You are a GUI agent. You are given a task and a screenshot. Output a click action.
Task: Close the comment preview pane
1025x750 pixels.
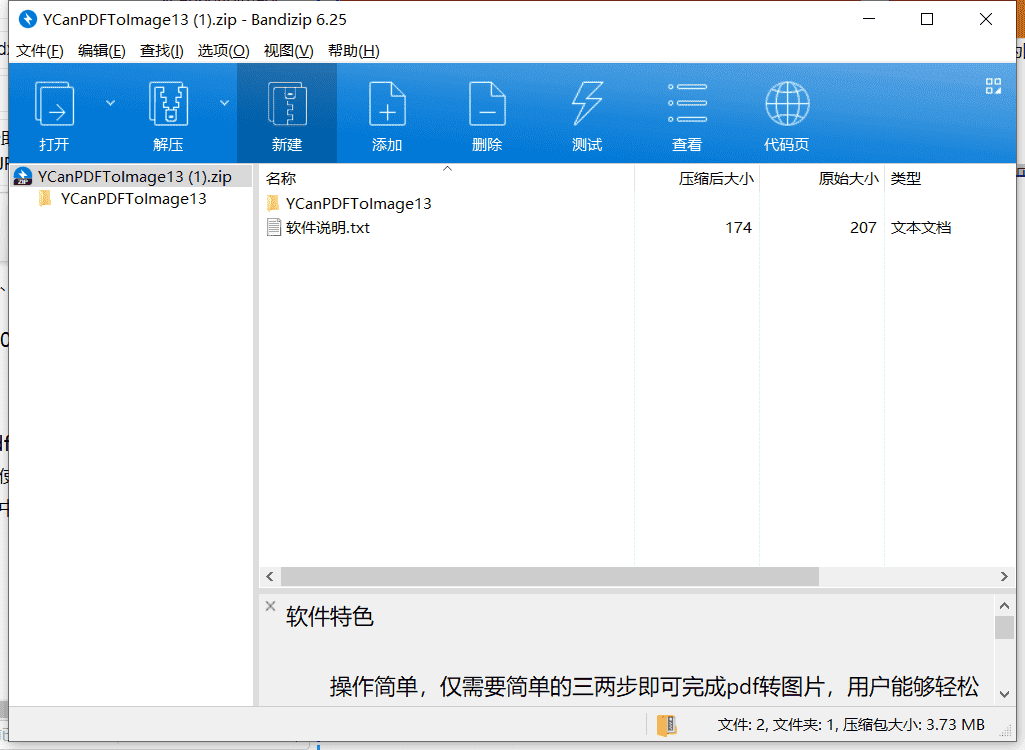271,606
